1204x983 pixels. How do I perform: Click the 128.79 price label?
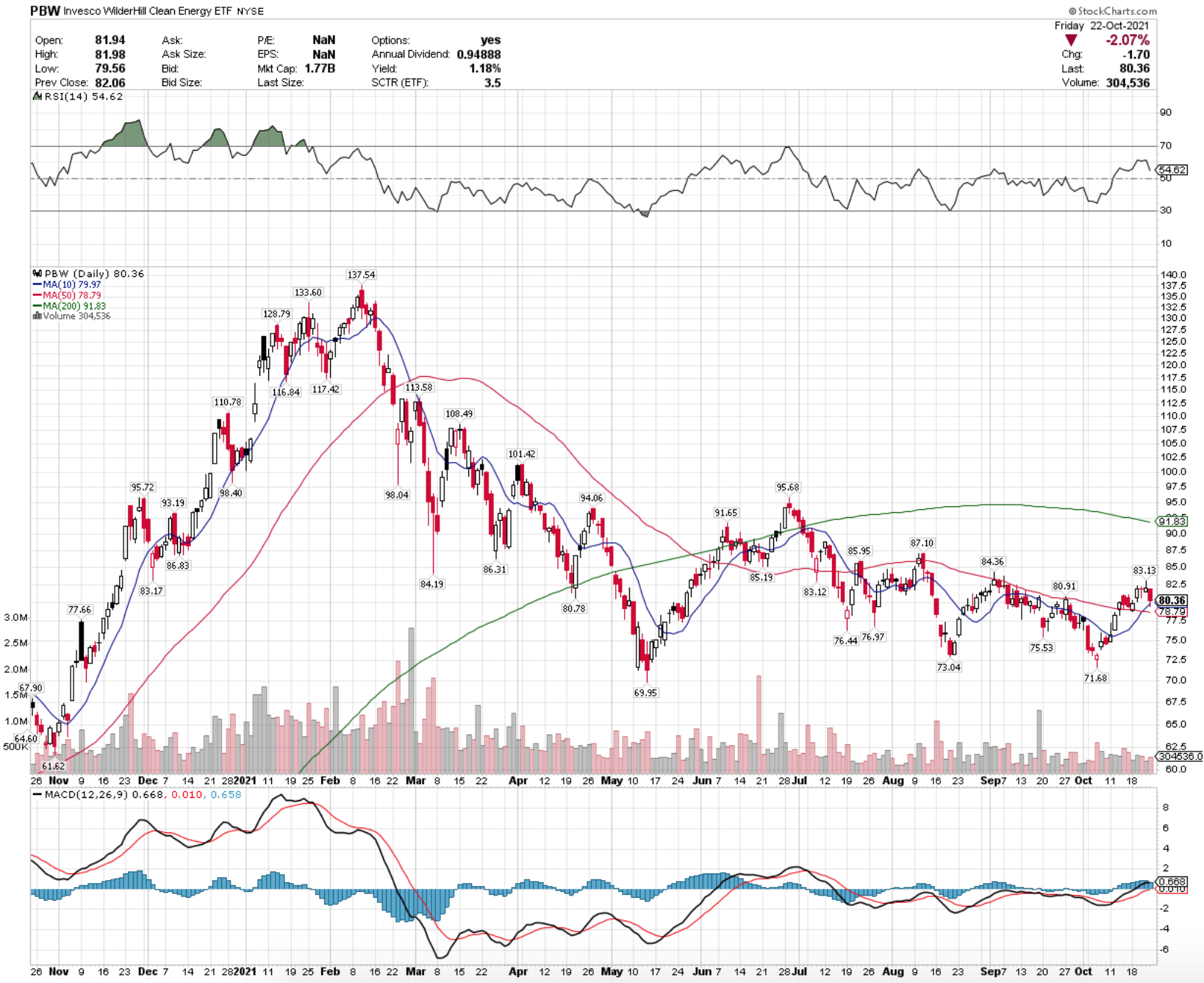tap(276, 314)
